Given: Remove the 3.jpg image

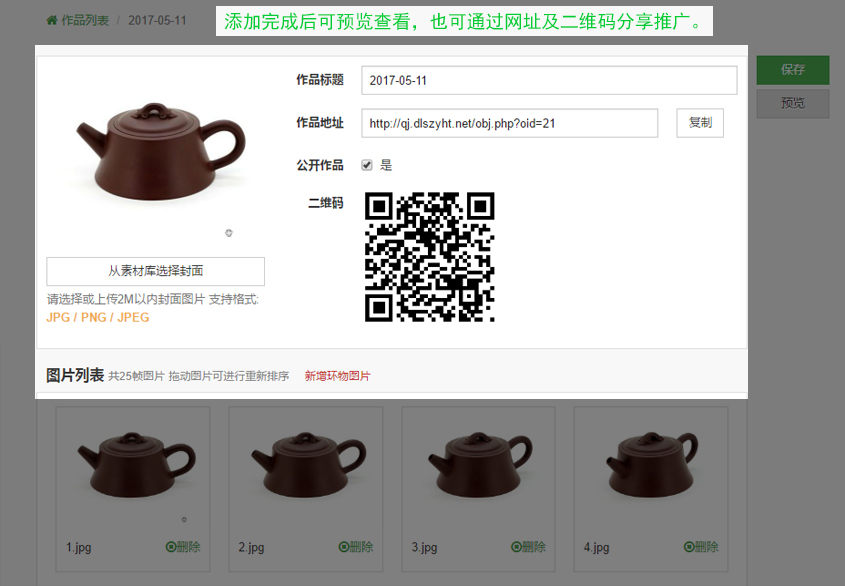Looking at the screenshot, I should [x=517, y=547].
